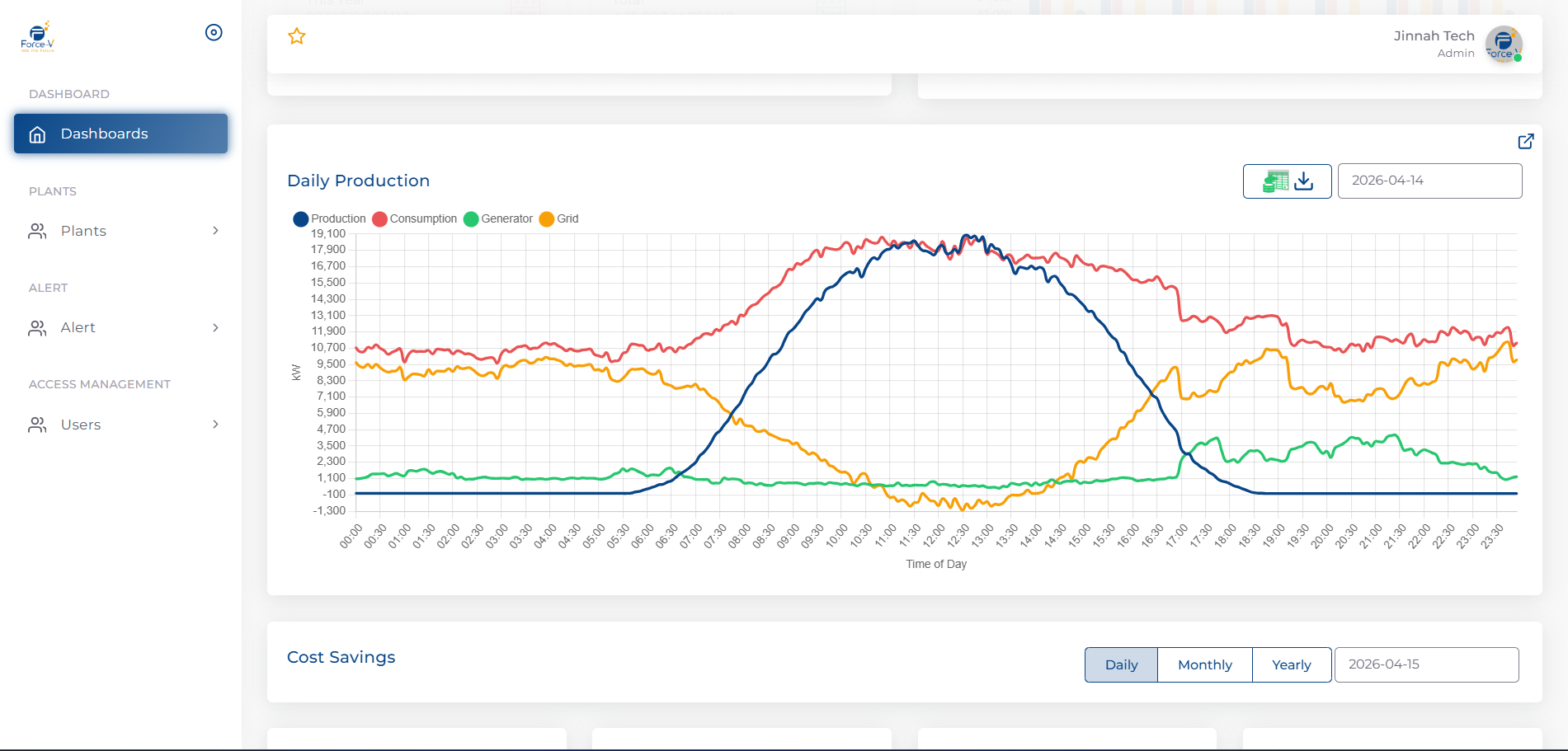This screenshot has width=1568, height=751.
Task: Open the Dashboards sidebar item
Action: point(120,134)
